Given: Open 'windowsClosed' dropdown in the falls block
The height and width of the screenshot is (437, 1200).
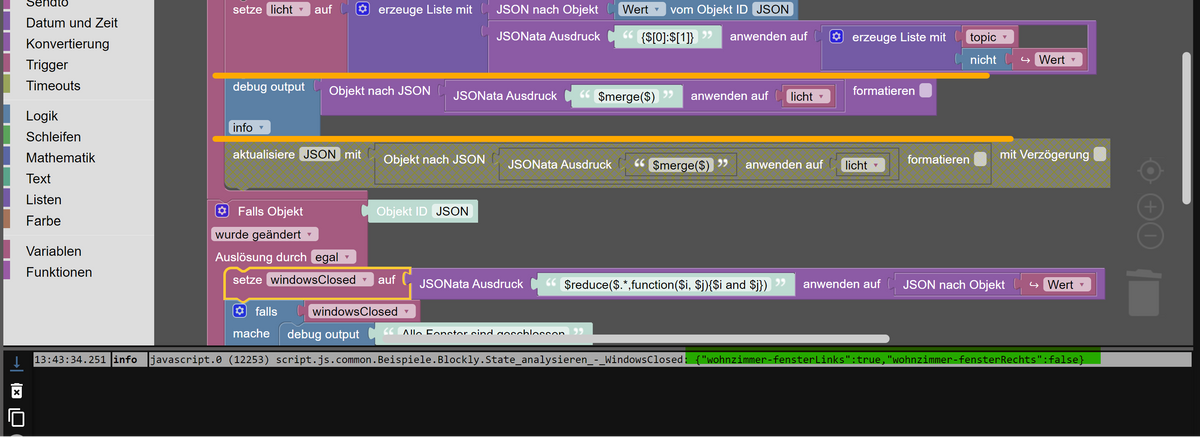Looking at the screenshot, I should click(360, 311).
